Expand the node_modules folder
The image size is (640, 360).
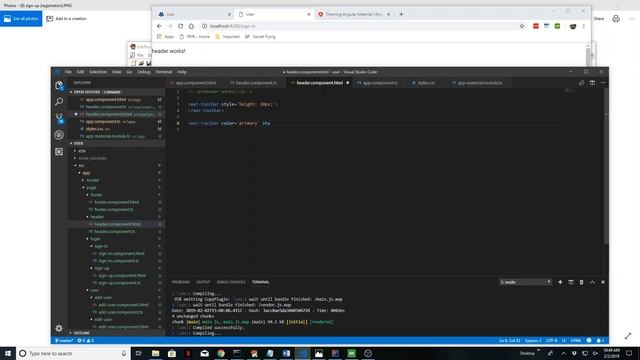coord(92,158)
